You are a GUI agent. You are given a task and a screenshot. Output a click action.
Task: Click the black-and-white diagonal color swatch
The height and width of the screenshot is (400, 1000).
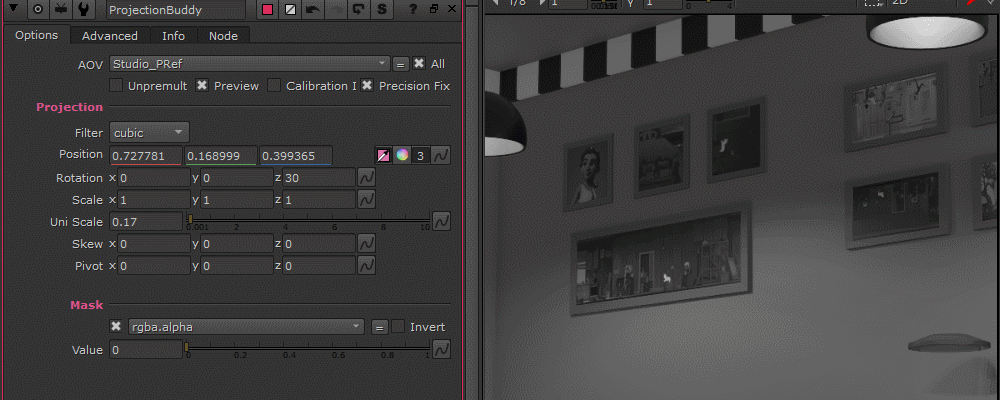tap(290, 10)
